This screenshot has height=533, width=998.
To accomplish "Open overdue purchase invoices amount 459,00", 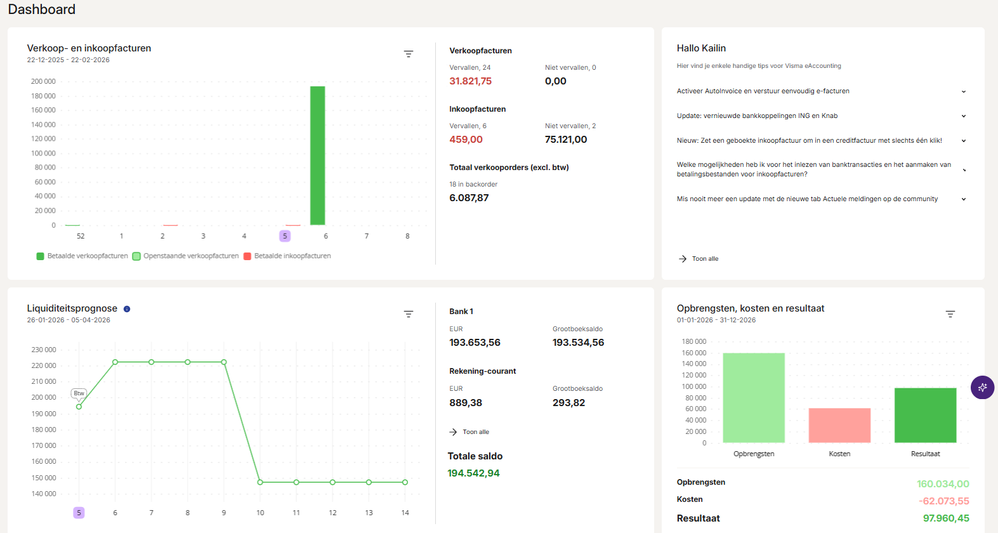I will click(x=466, y=139).
